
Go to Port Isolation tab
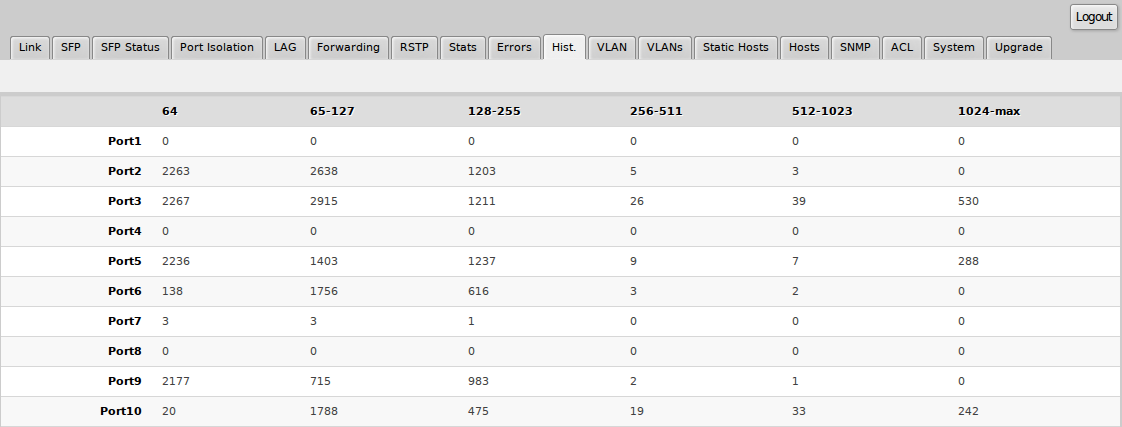tap(217, 48)
